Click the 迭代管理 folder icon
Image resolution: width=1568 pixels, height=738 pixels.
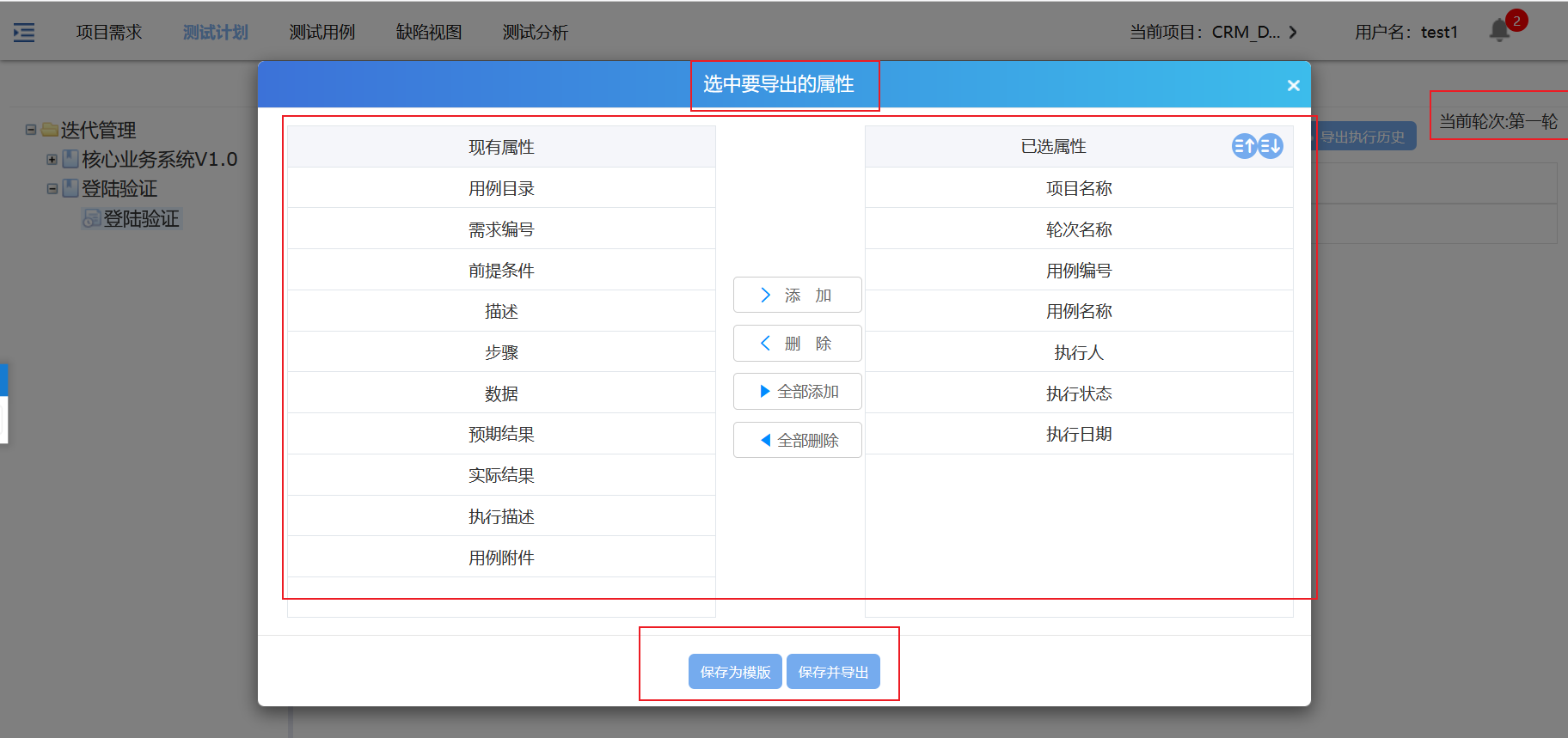pyautogui.click(x=50, y=131)
